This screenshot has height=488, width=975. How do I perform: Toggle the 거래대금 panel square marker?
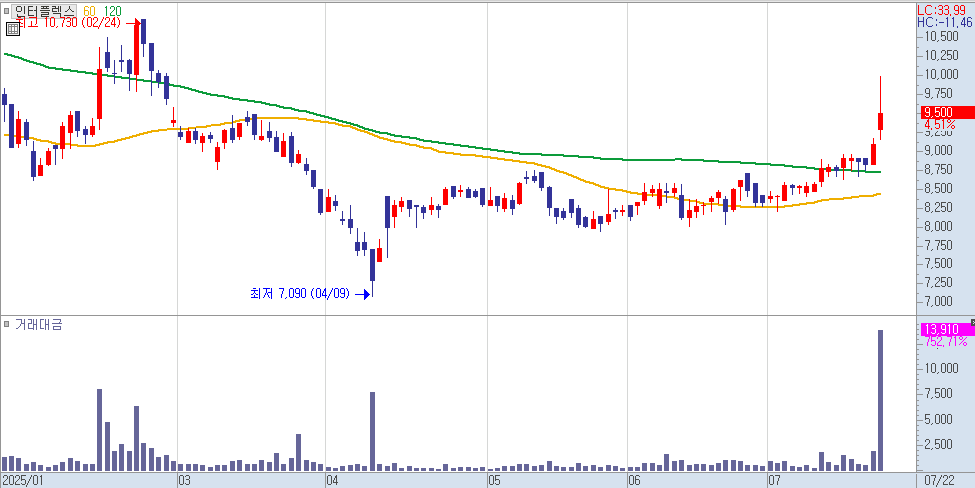tap(6, 324)
